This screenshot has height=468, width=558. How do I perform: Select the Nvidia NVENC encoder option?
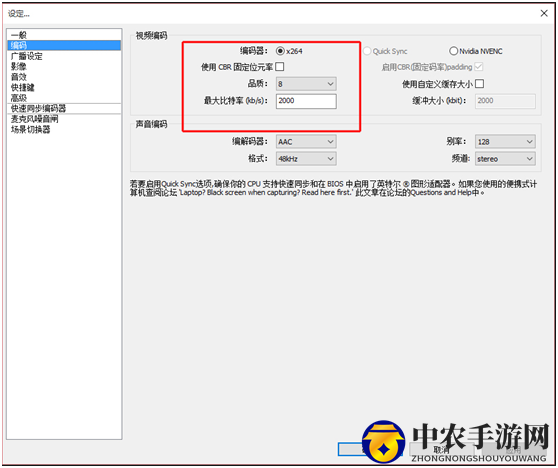453,51
